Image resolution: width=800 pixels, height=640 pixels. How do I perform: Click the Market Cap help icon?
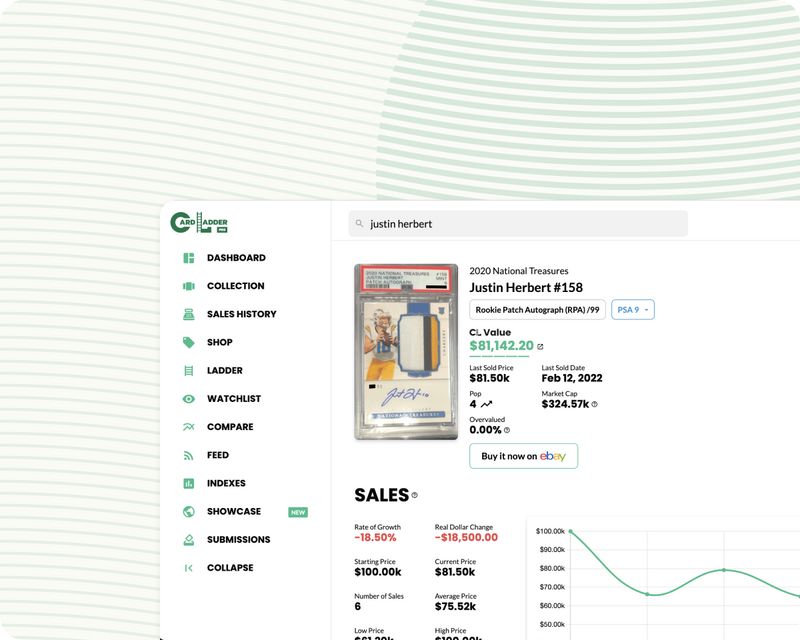click(594, 404)
